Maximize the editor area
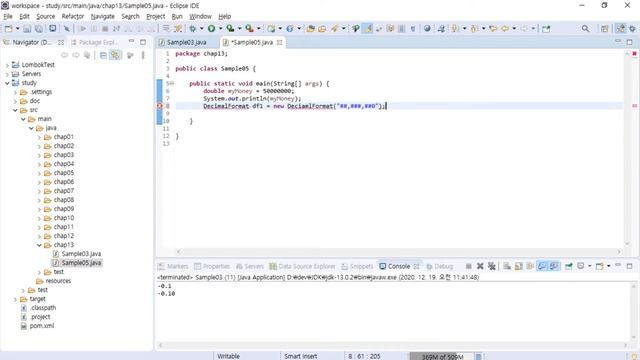 coord(629,42)
